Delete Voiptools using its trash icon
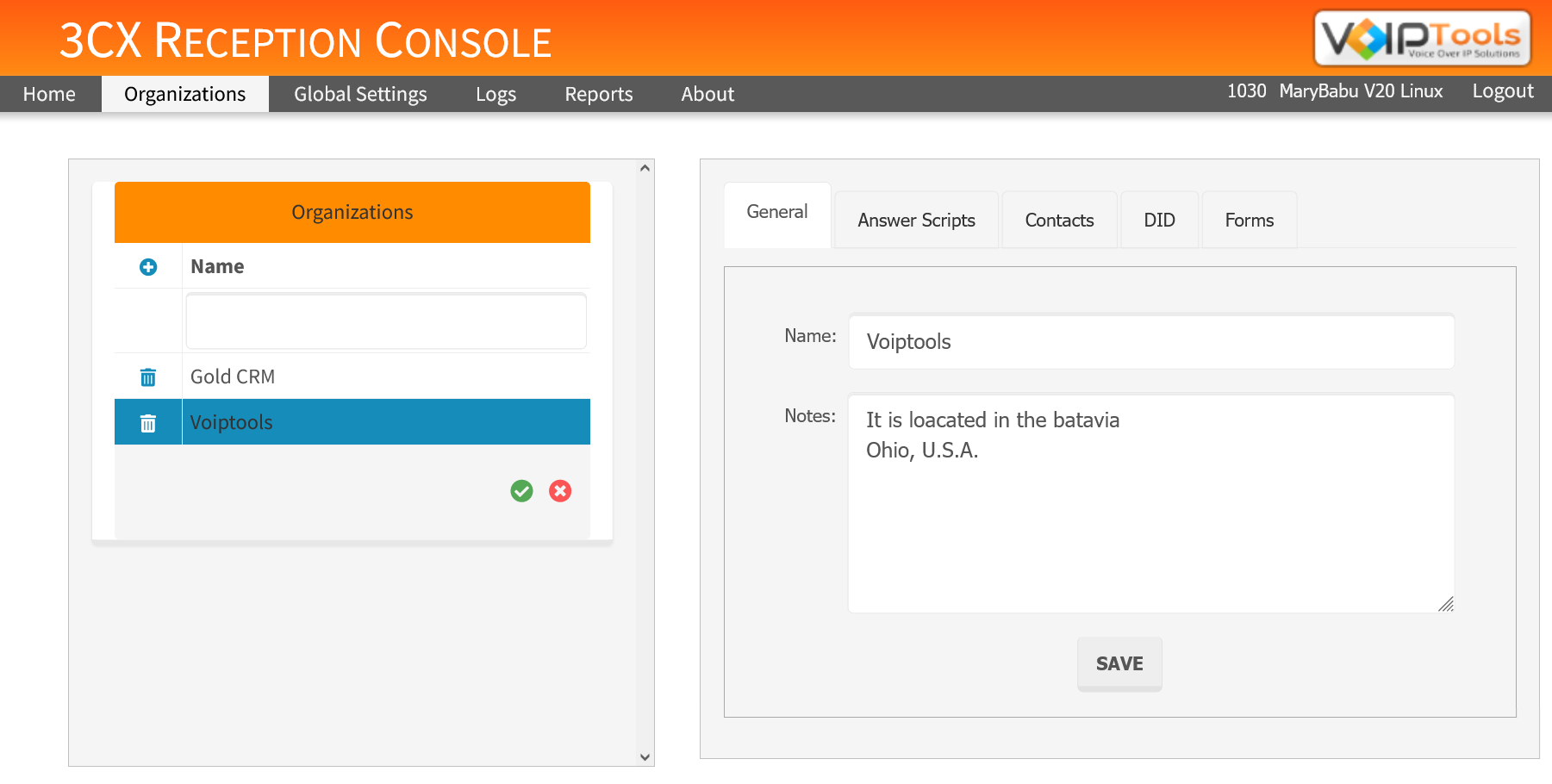 tap(148, 422)
